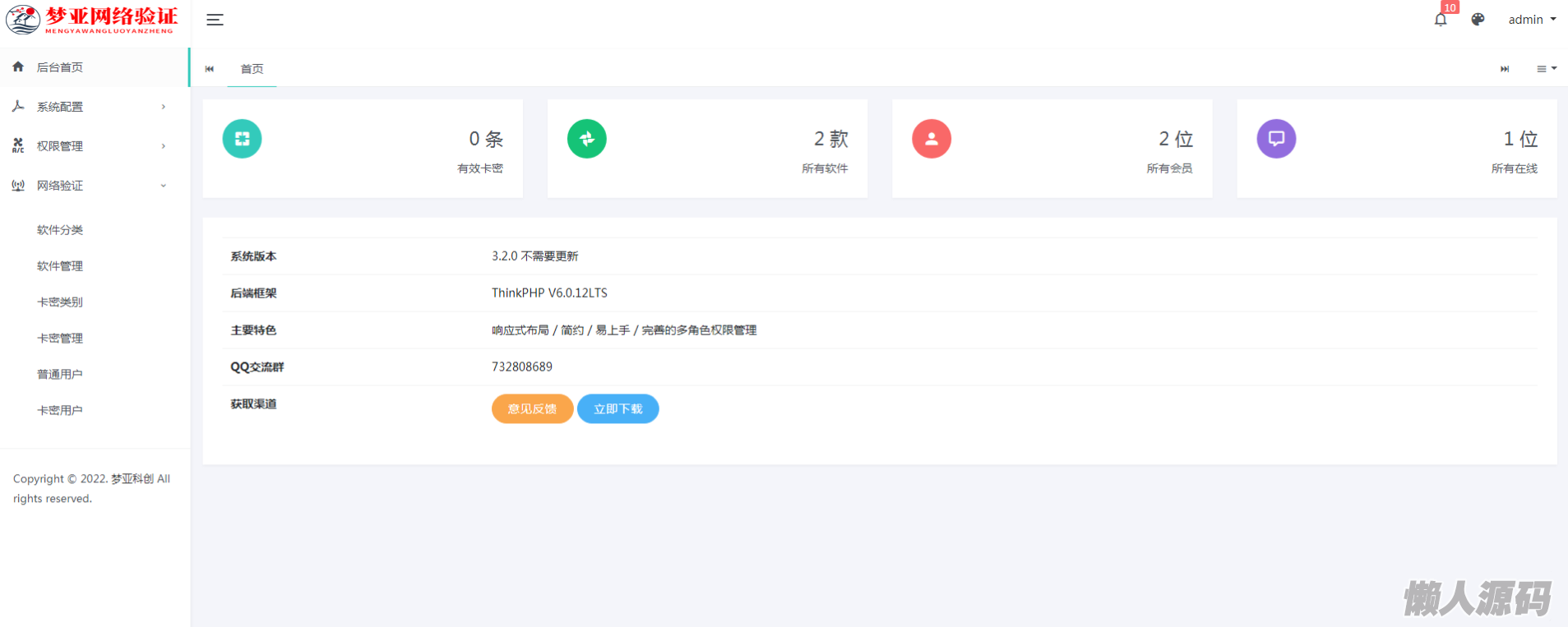The image size is (1568, 627).
Task: Click the purple online users icon
Action: tap(1275, 139)
